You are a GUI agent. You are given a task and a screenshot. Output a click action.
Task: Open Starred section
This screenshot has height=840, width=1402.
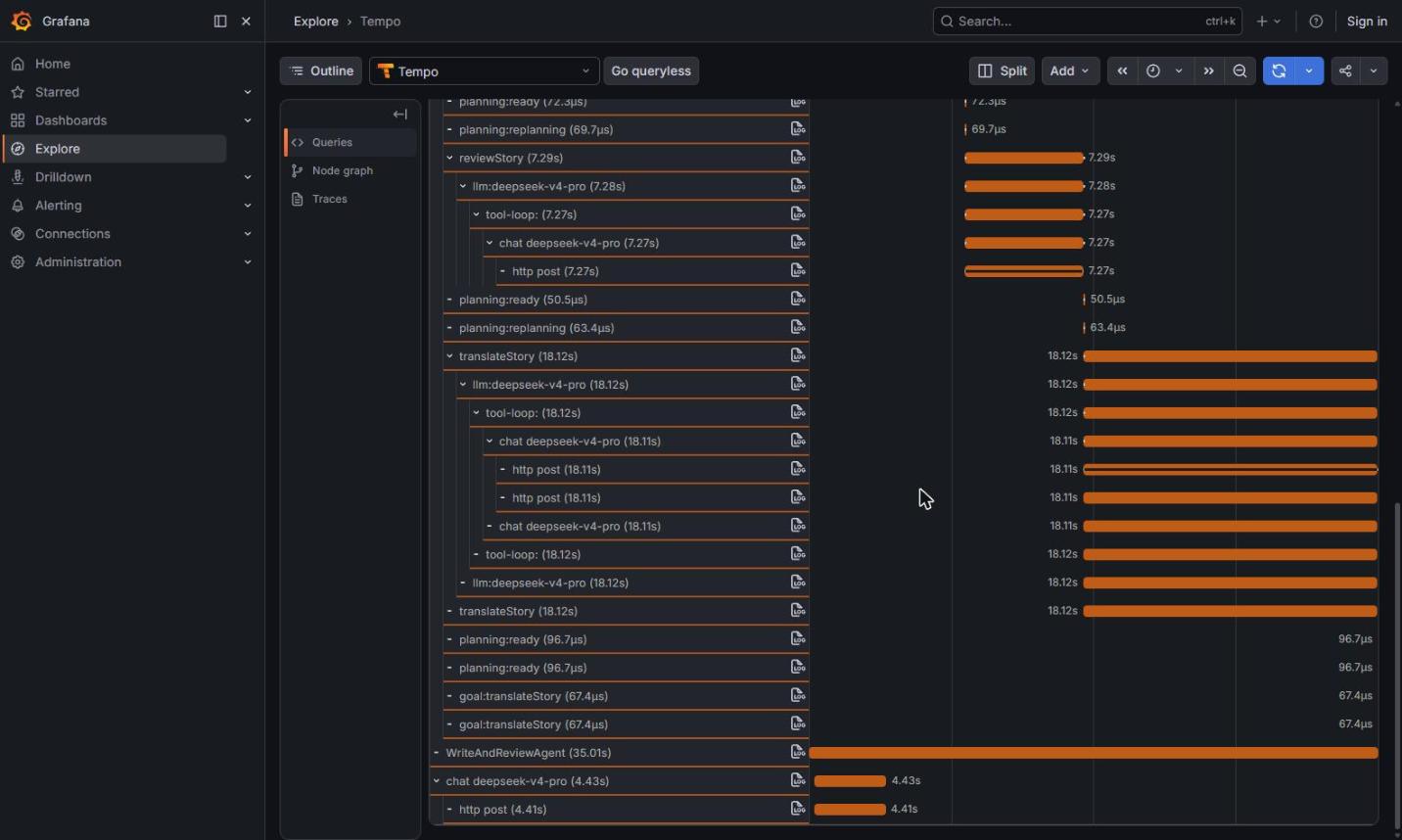57,92
